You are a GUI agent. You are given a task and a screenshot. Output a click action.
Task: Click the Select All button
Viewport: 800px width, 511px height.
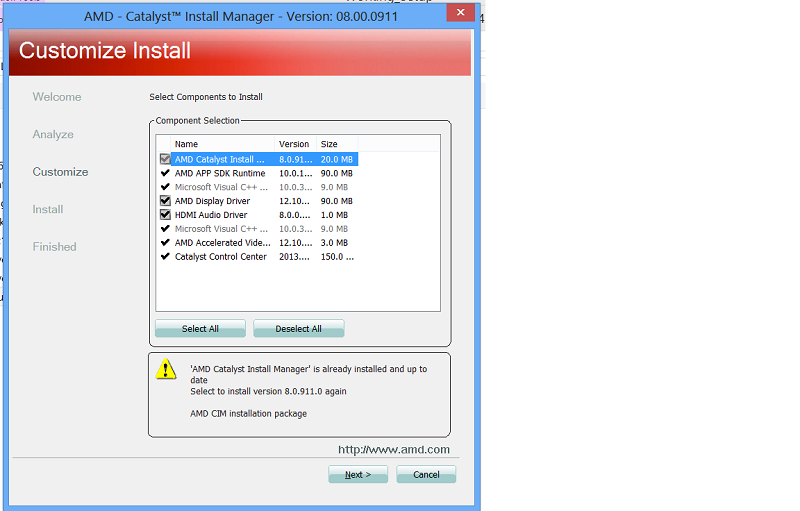[200, 329]
